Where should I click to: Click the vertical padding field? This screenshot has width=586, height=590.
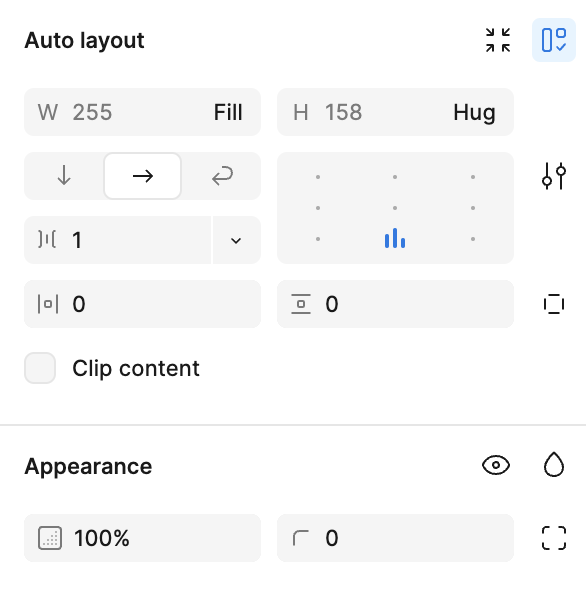395,304
